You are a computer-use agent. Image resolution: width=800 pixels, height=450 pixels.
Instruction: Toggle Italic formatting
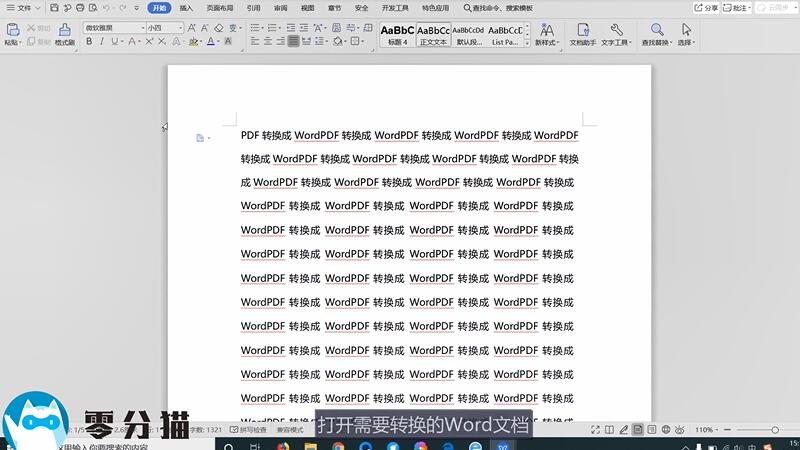click(x=101, y=42)
